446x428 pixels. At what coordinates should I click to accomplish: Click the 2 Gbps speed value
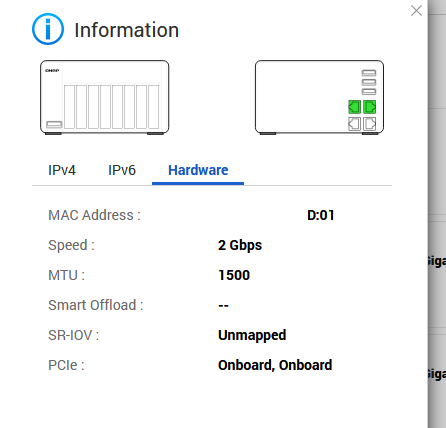(240, 245)
